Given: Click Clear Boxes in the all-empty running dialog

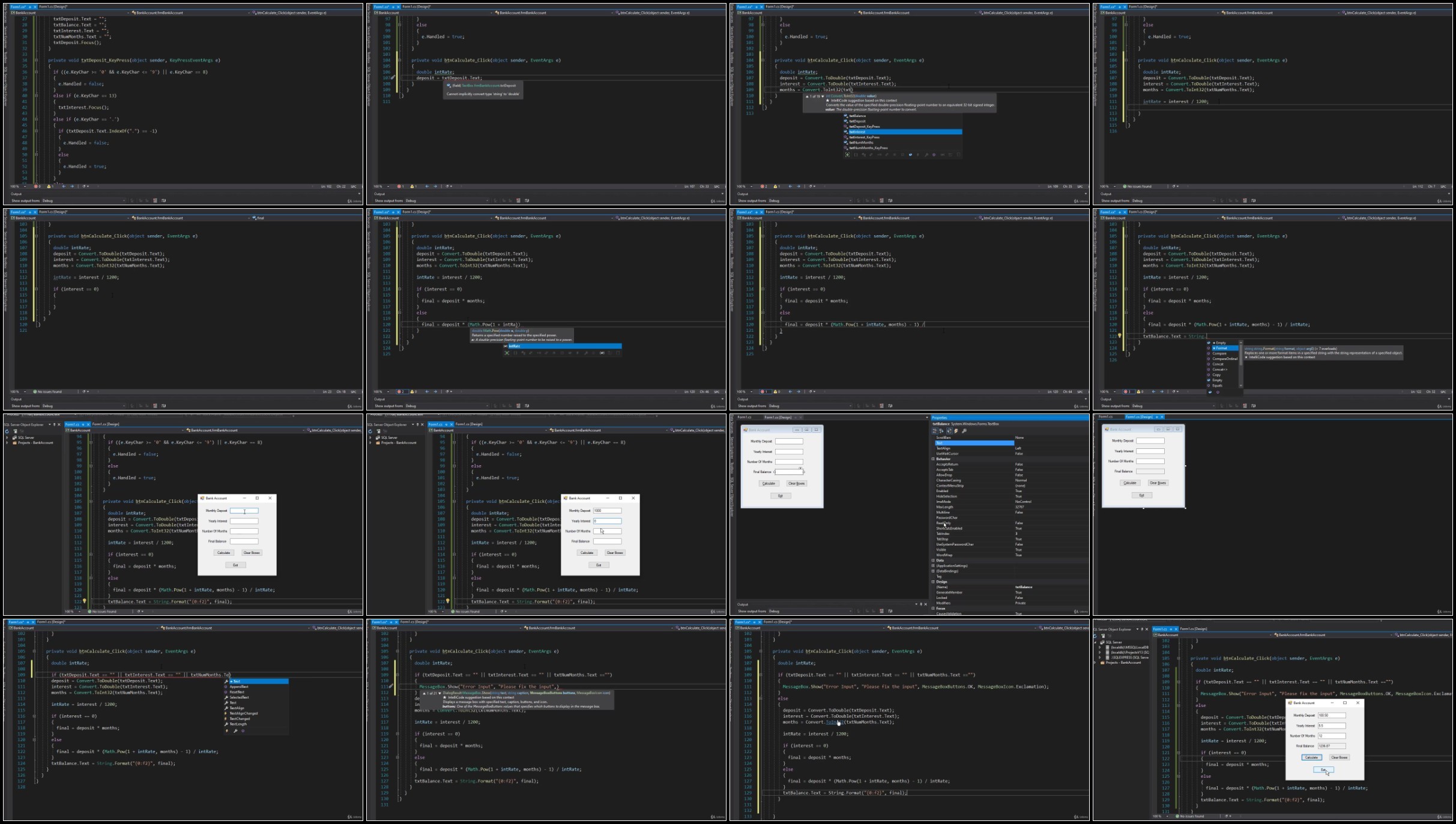Looking at the screenshot, I should [x=252, y=553].
